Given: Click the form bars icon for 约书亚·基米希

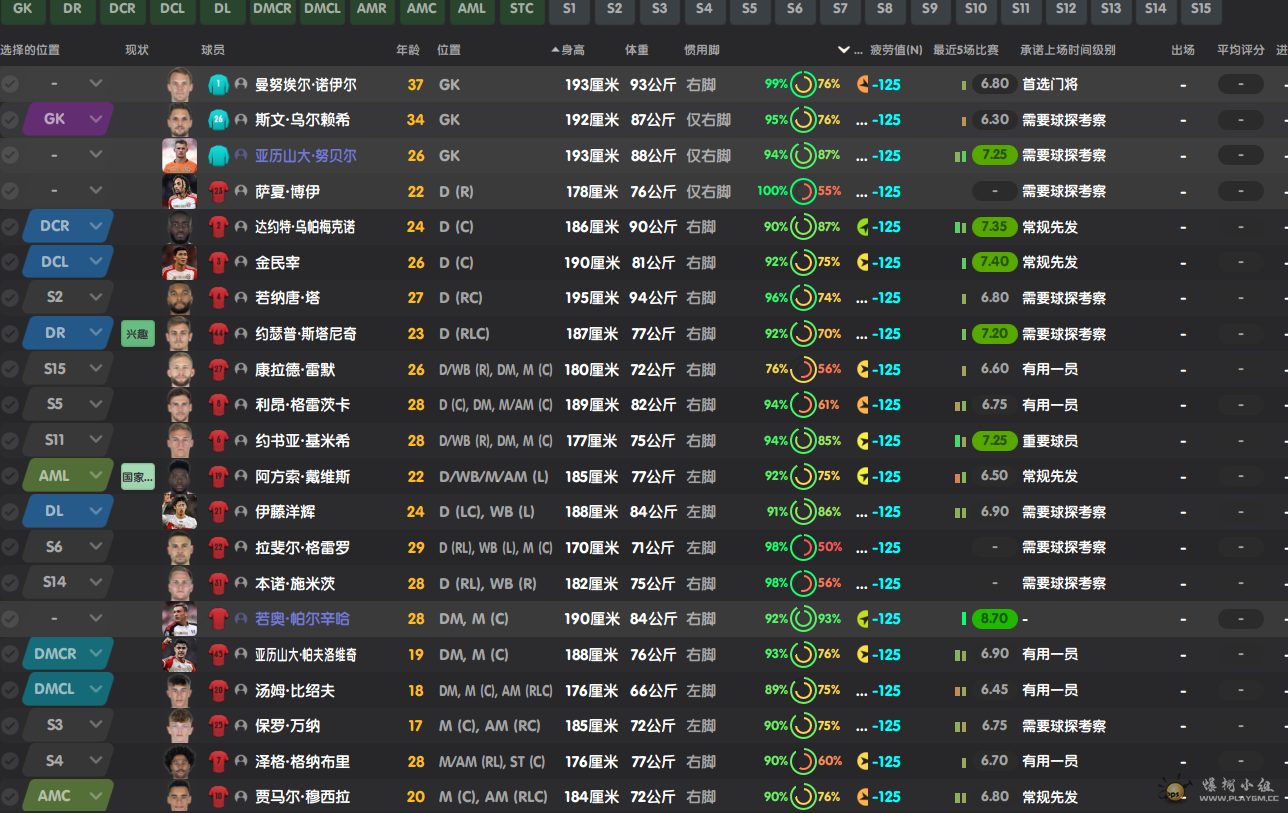Looking at the screenshot, I should click(x=960, y=441).
